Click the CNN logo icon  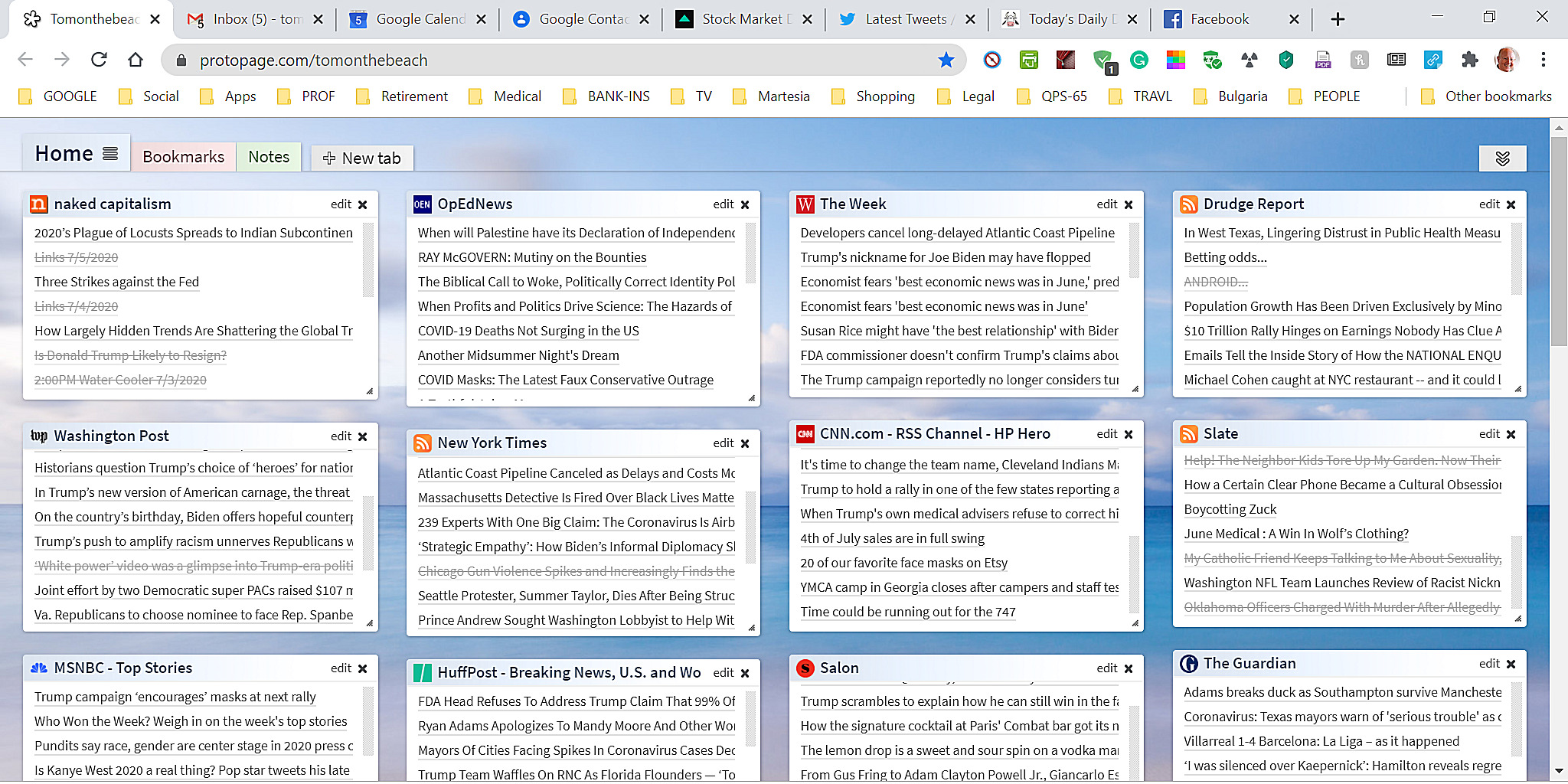805,434
